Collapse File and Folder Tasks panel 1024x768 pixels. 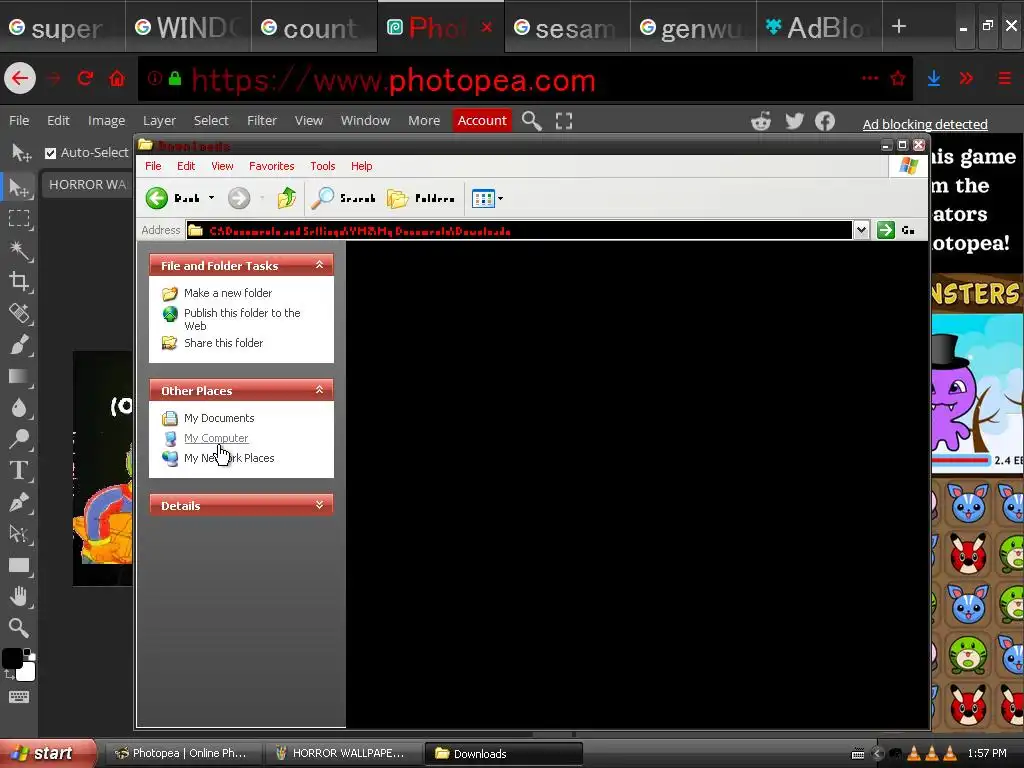coord(319,264)
